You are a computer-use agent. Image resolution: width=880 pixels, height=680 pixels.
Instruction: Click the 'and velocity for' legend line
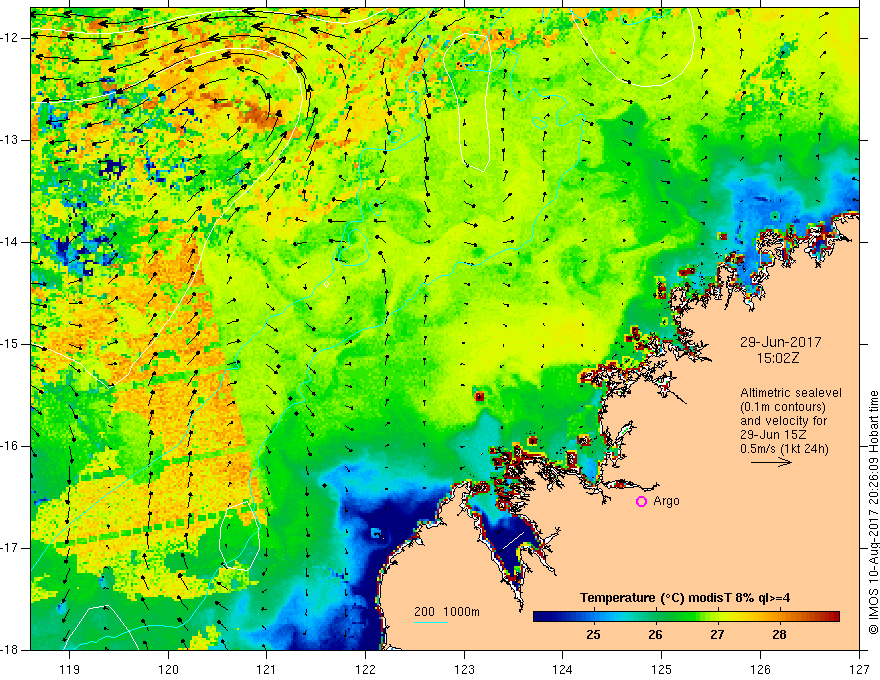coord(783,421)
